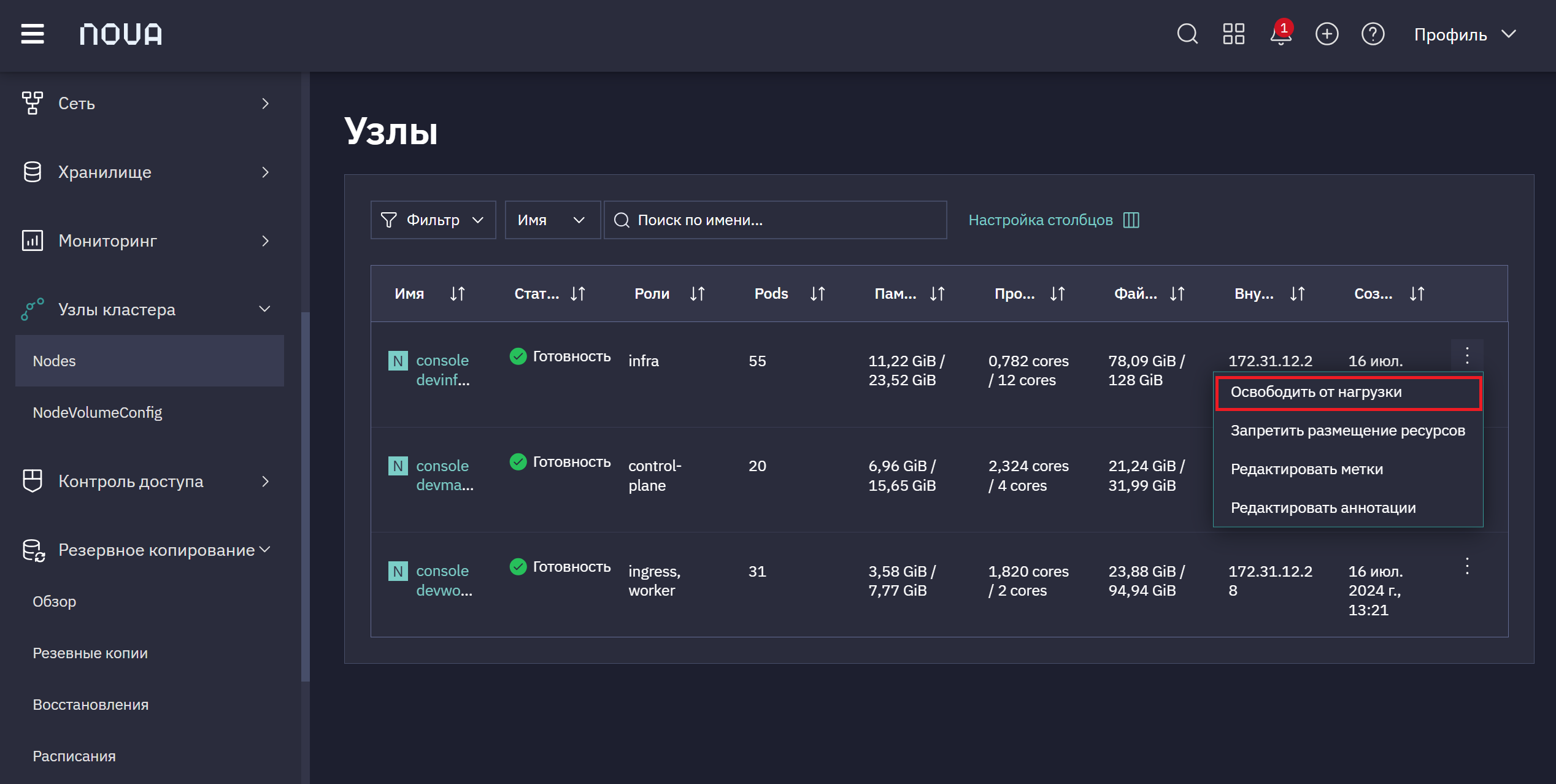Sort table by Пам... memory column
Screen dimensions: 1556x784
pos(938,294)
